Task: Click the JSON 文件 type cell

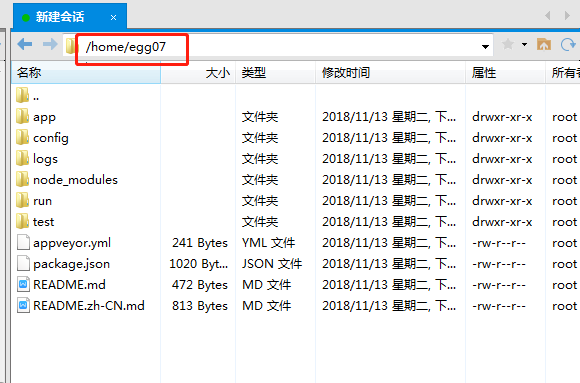Action: pos(272,264)
